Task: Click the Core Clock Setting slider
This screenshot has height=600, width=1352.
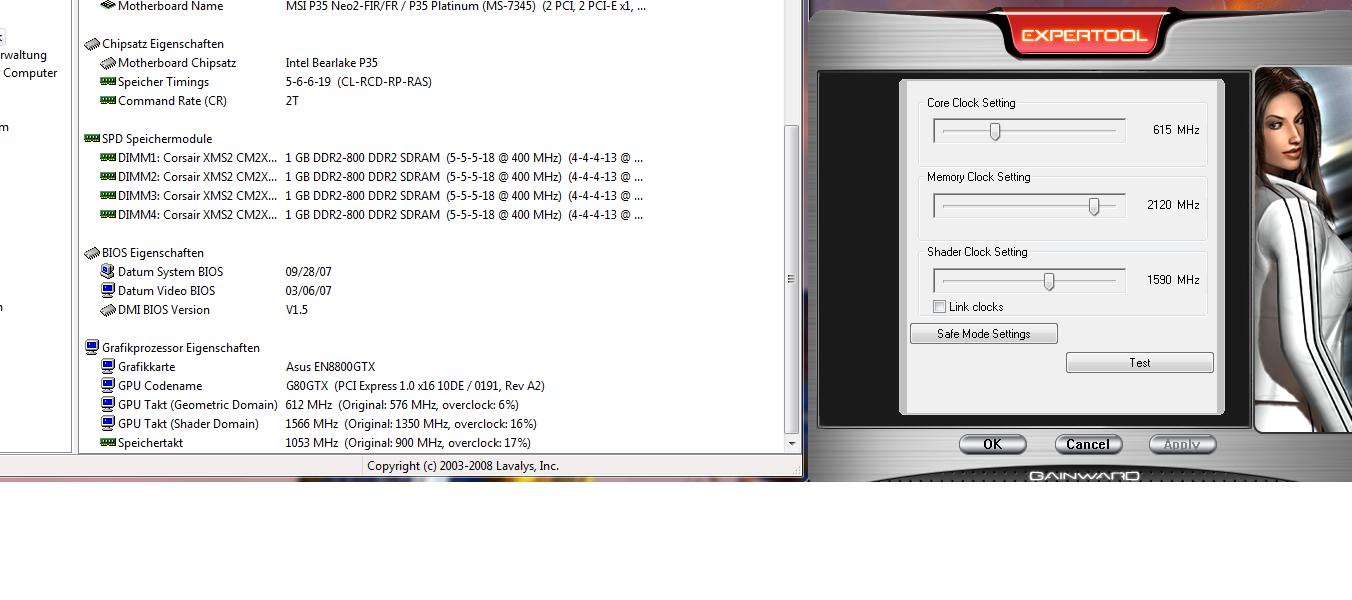Action: tap(1029, 131)
